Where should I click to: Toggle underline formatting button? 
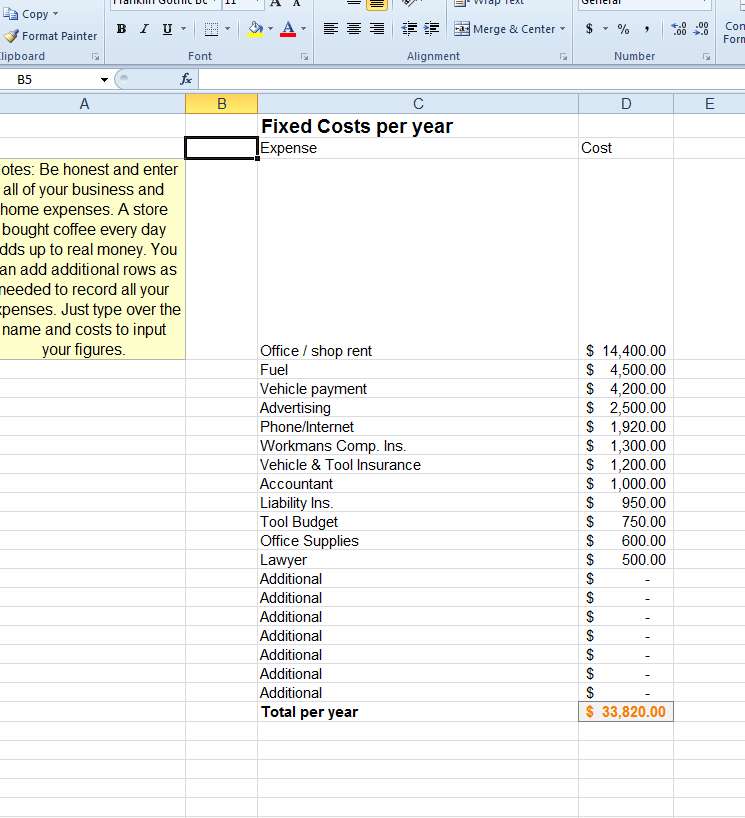166,29
